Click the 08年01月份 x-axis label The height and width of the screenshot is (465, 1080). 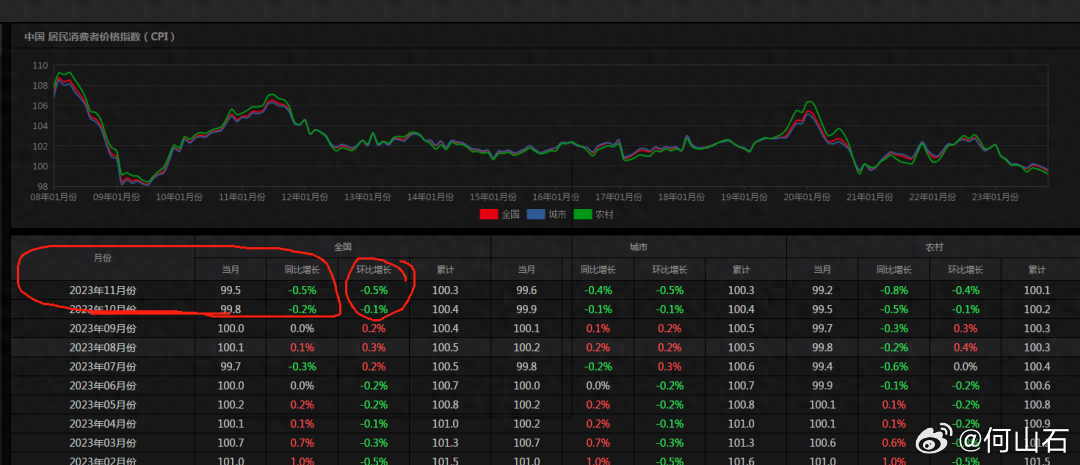[53, 198]
